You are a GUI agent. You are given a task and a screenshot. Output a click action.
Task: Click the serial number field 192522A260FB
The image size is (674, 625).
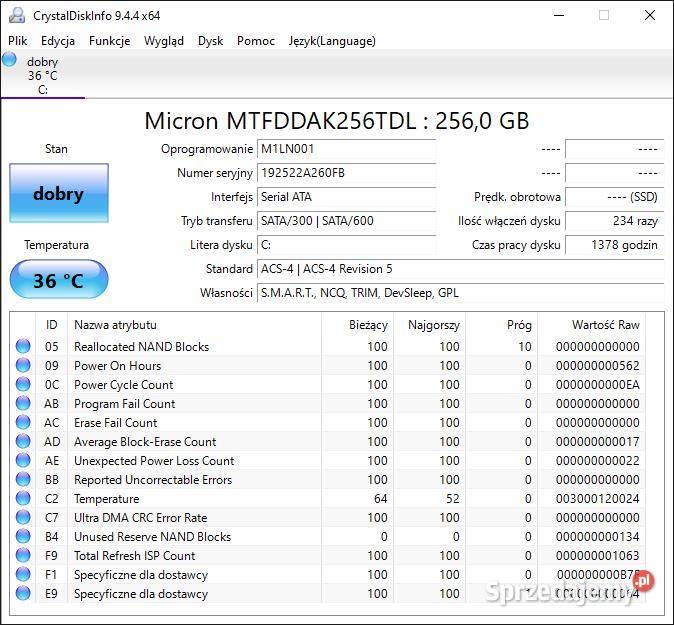click(346, 173)
